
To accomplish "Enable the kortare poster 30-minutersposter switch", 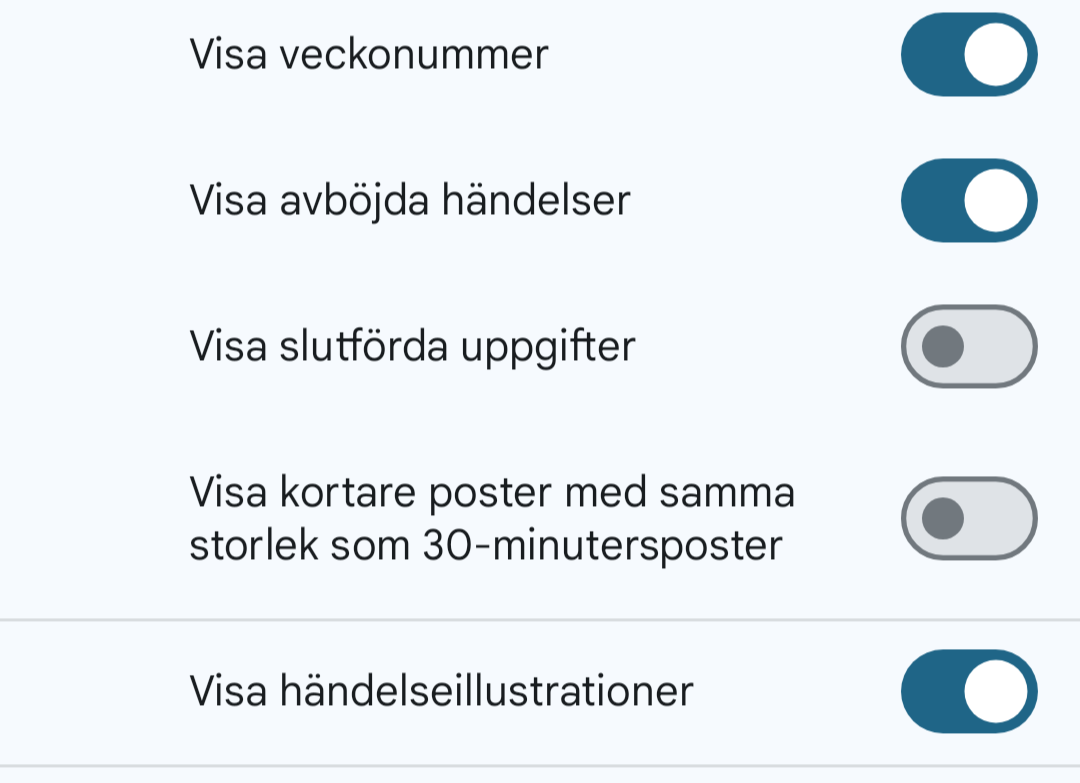I will [x=969, y=519].
